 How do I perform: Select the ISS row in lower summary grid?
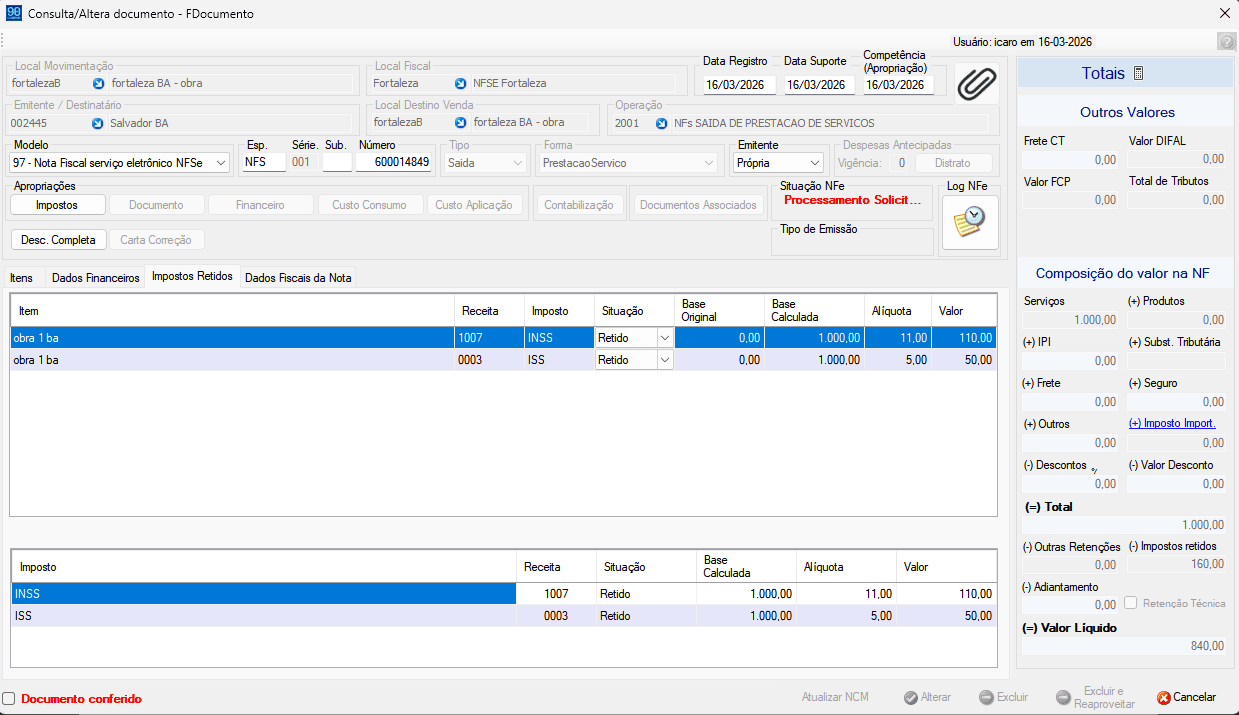pos(503,616)
